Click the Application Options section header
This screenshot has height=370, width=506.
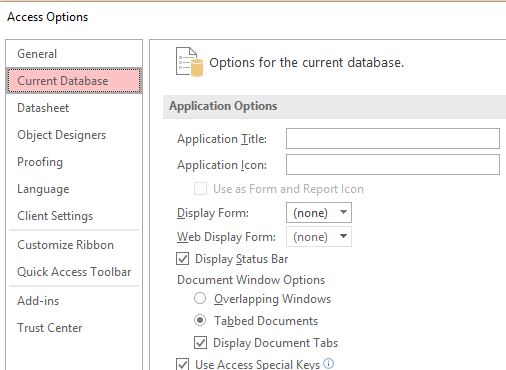pos(334,106)
